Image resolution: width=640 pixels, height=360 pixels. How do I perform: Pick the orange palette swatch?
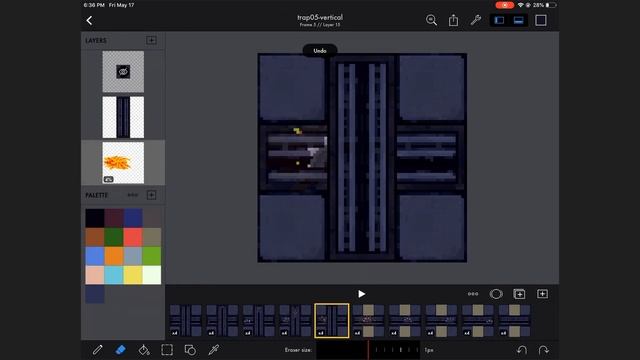point(114,256)
